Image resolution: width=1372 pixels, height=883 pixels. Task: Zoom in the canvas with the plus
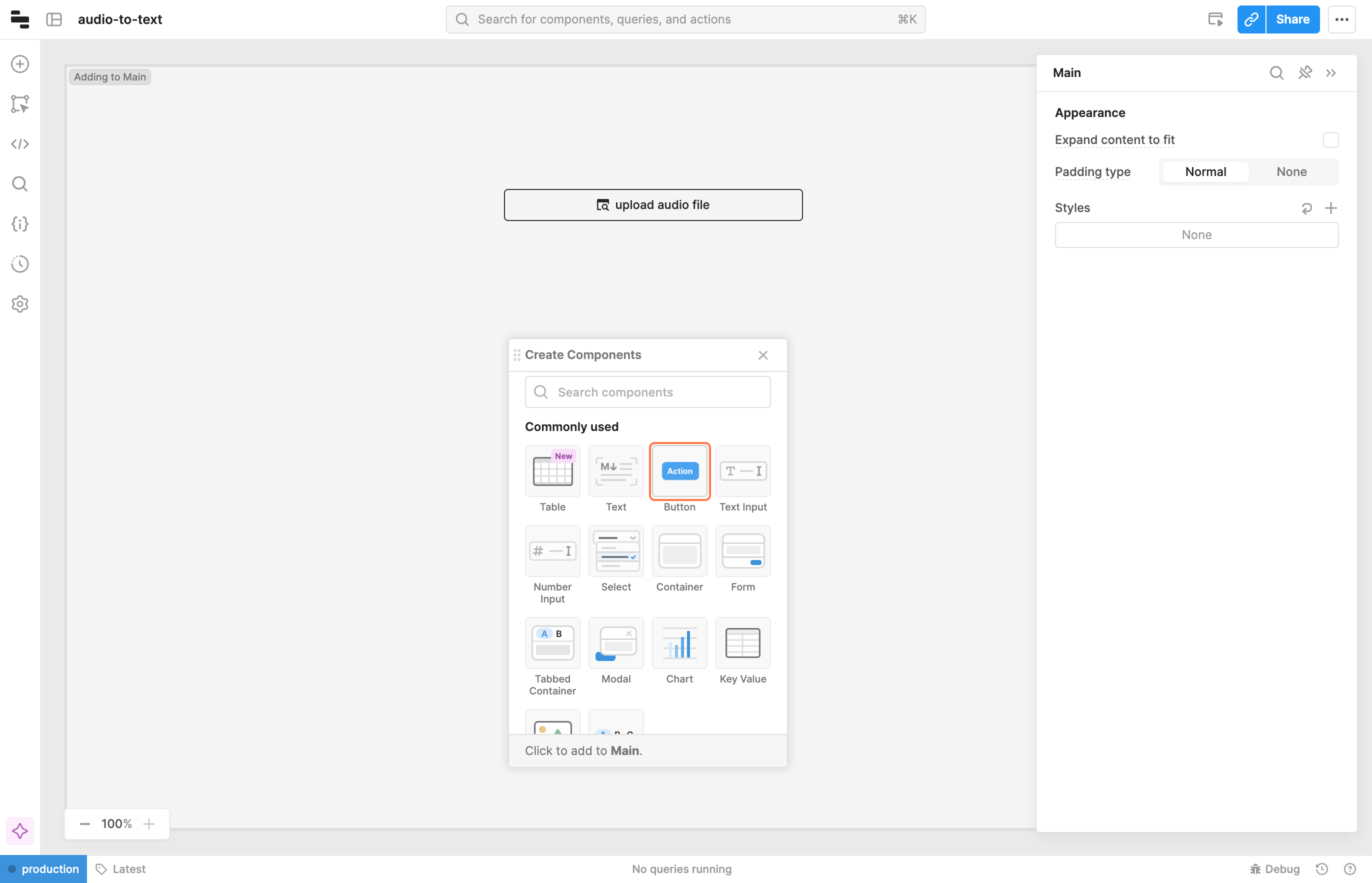coord(149,824)
